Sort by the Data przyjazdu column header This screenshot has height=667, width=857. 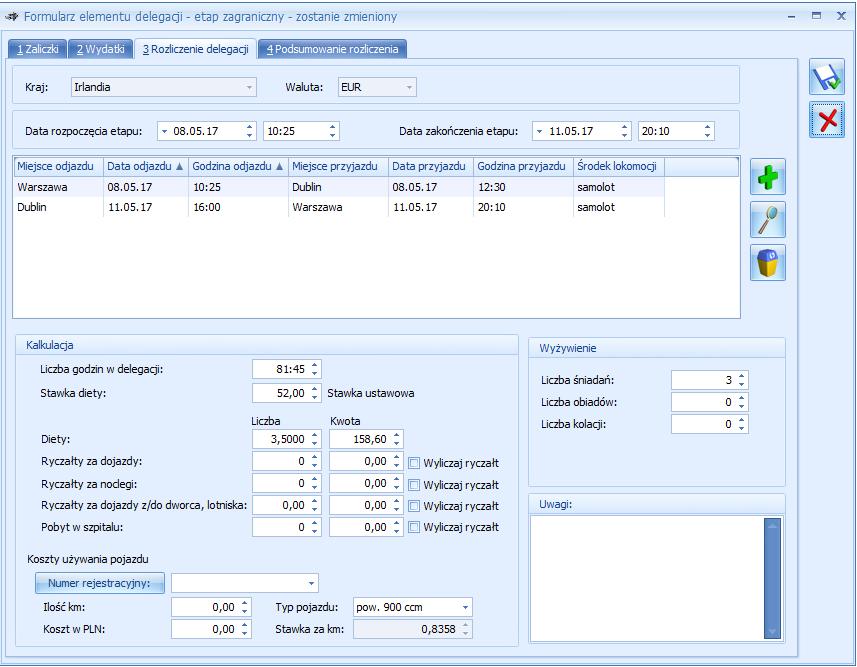(x=431, y=166)
